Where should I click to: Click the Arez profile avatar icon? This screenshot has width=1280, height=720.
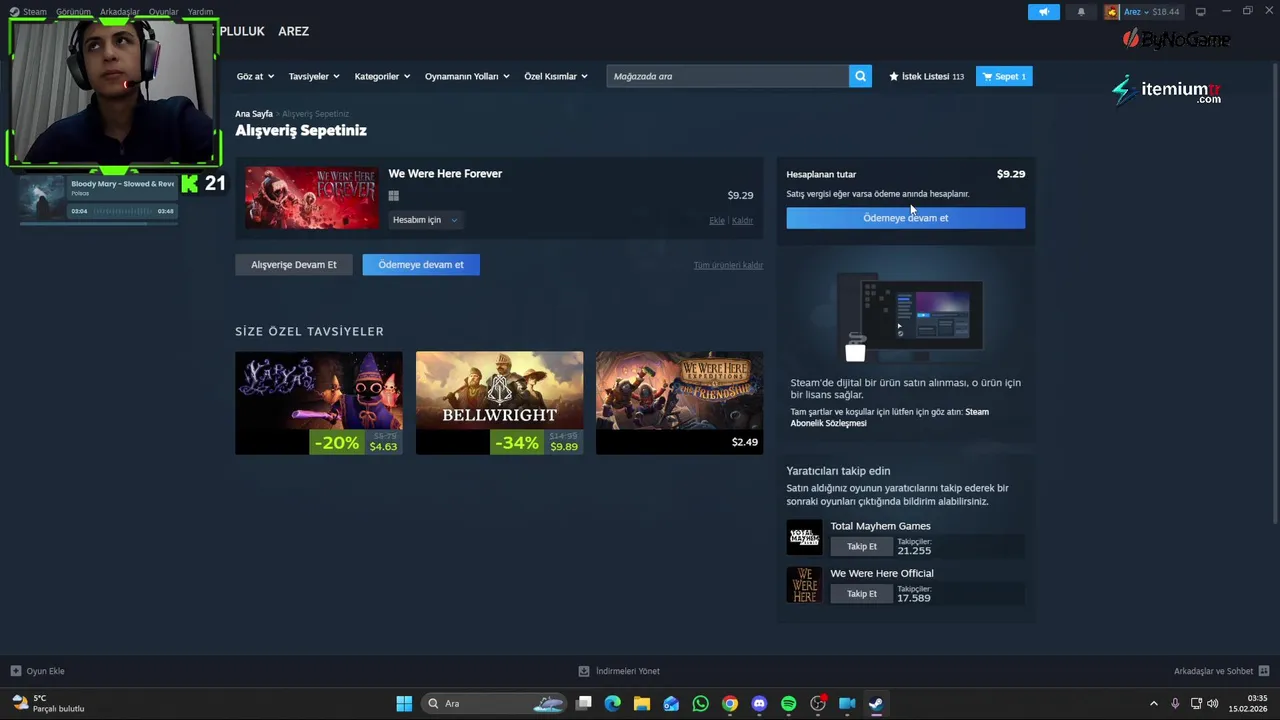1111,12
